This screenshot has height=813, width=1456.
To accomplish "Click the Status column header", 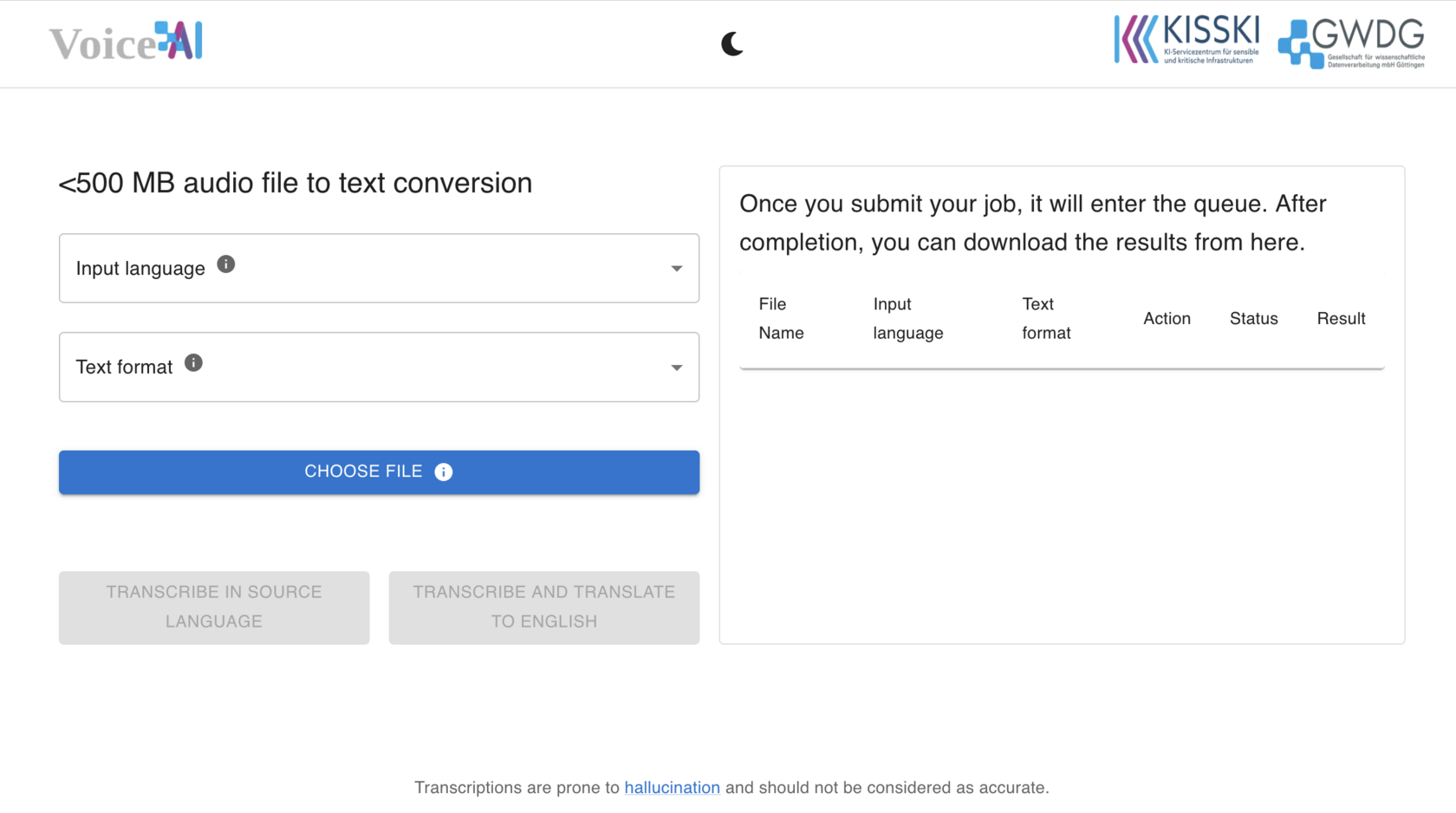I will click(1253, 319).
